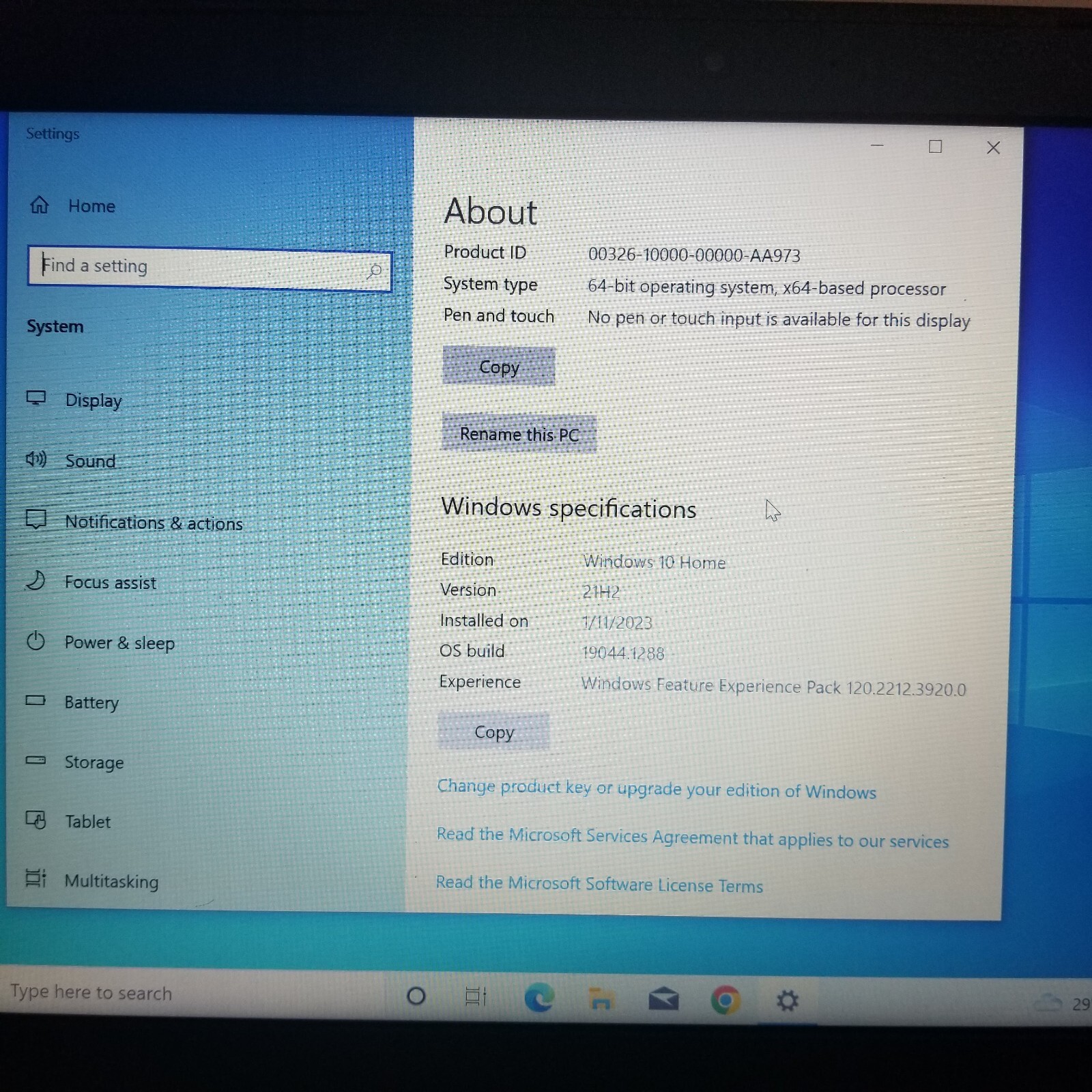The width and height of the screenshot is (1092, 1092).
Task: Read the Microsoft Services Agreement link
Action: (x=693, y=837)
